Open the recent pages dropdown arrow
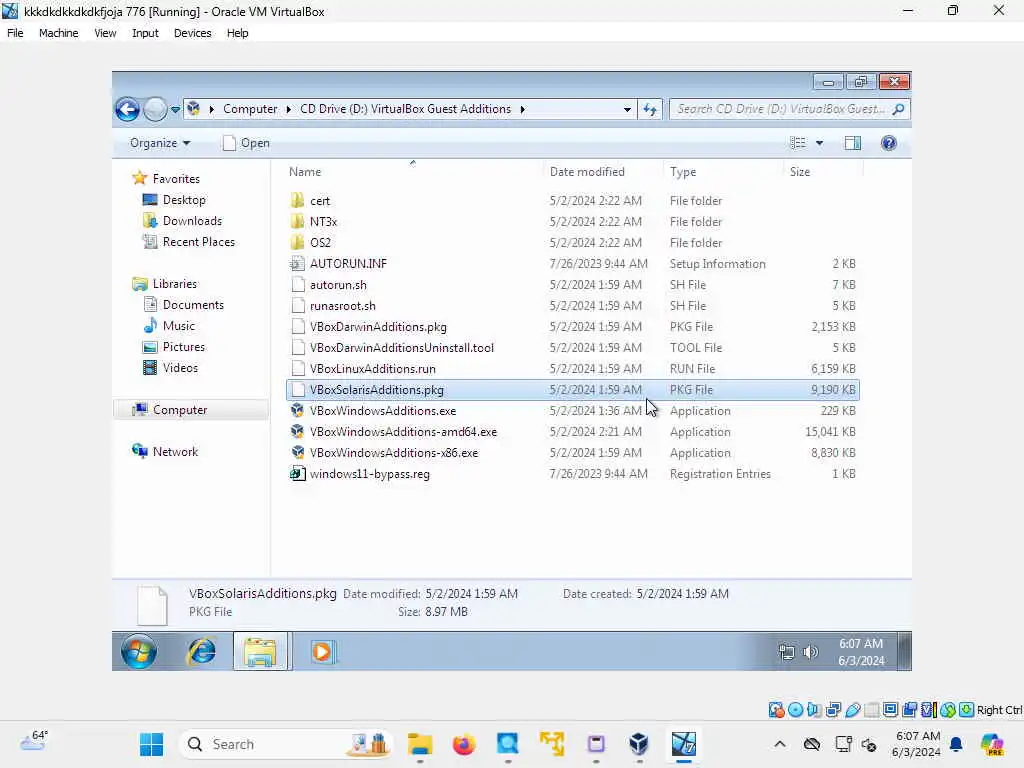Screen dimensions: 1024x768 click(x=175, y=110)
